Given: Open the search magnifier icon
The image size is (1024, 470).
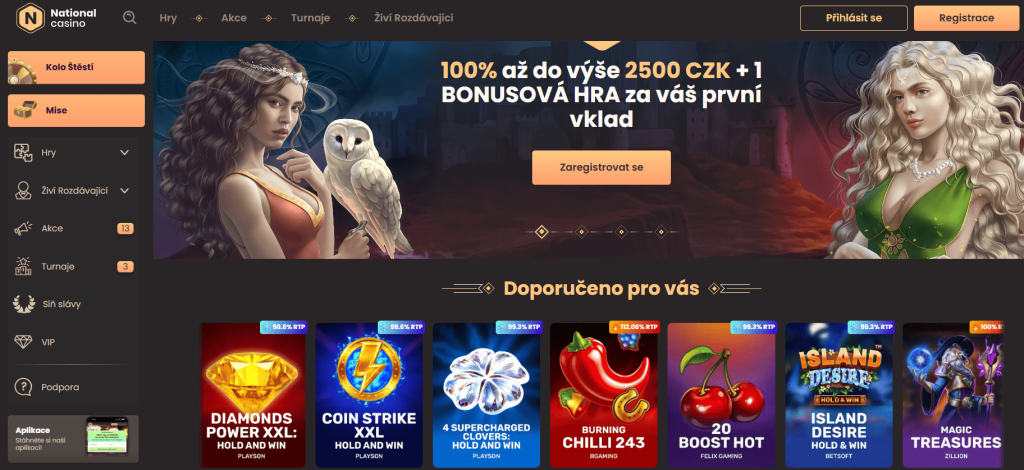Looking at the screenshot, I should click(129, 18).
